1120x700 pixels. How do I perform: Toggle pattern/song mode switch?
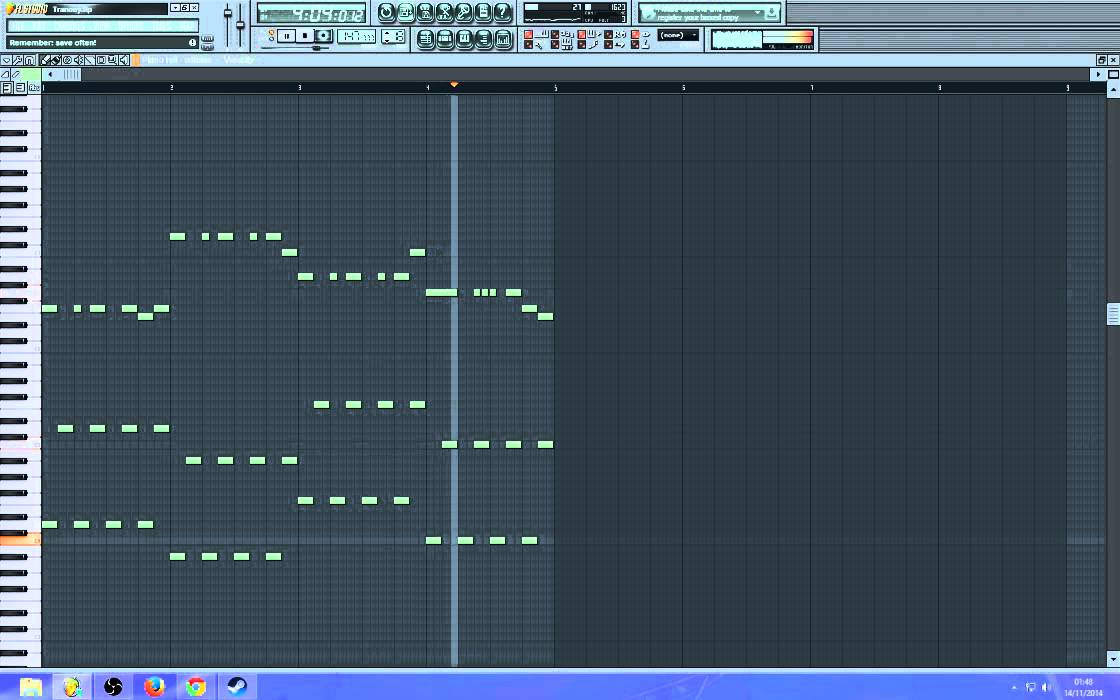pyautogui.click(x=271, y=36)
